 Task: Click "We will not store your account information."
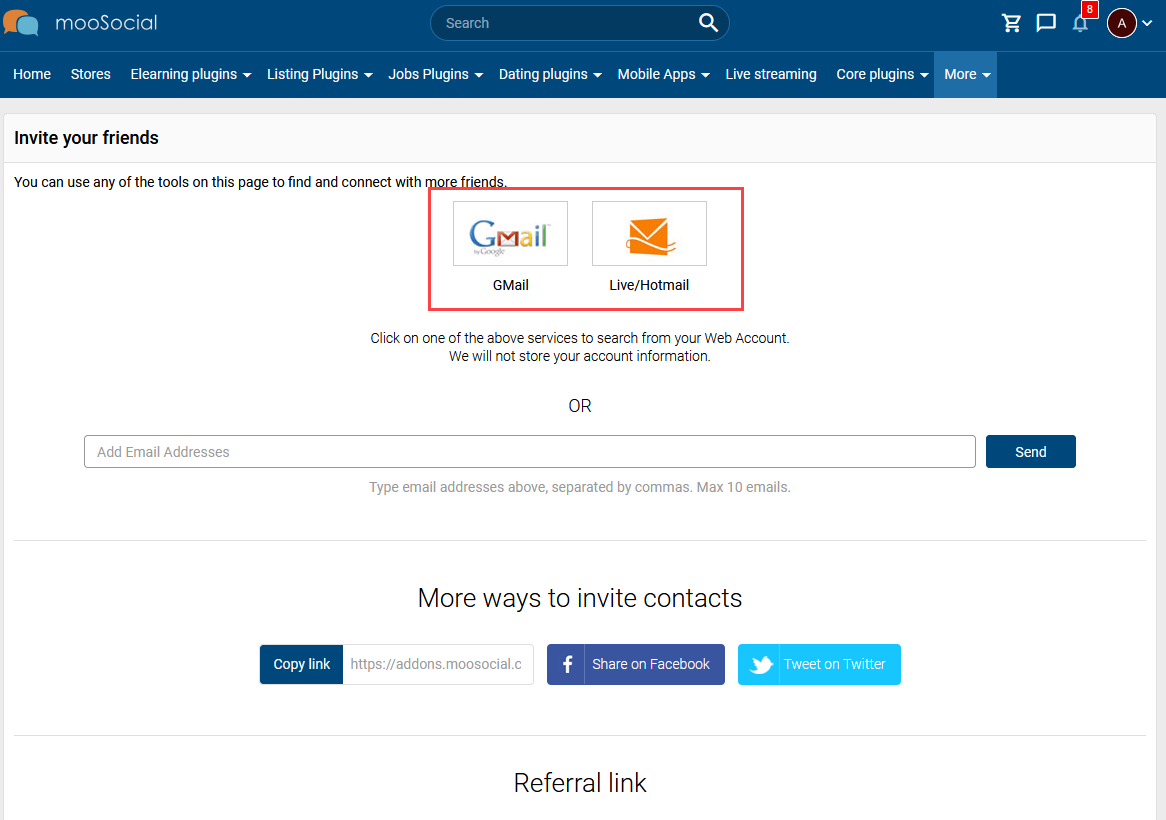(580, 356)
